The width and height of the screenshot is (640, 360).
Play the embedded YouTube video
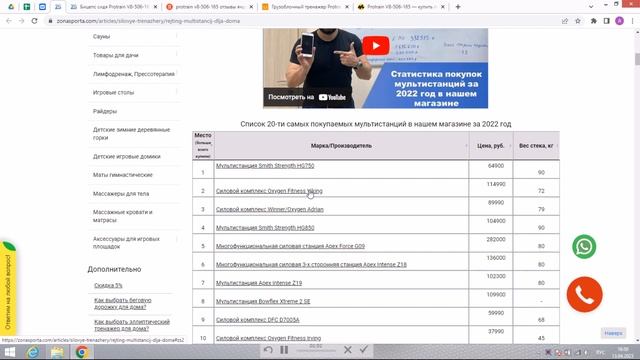point(376,45)
